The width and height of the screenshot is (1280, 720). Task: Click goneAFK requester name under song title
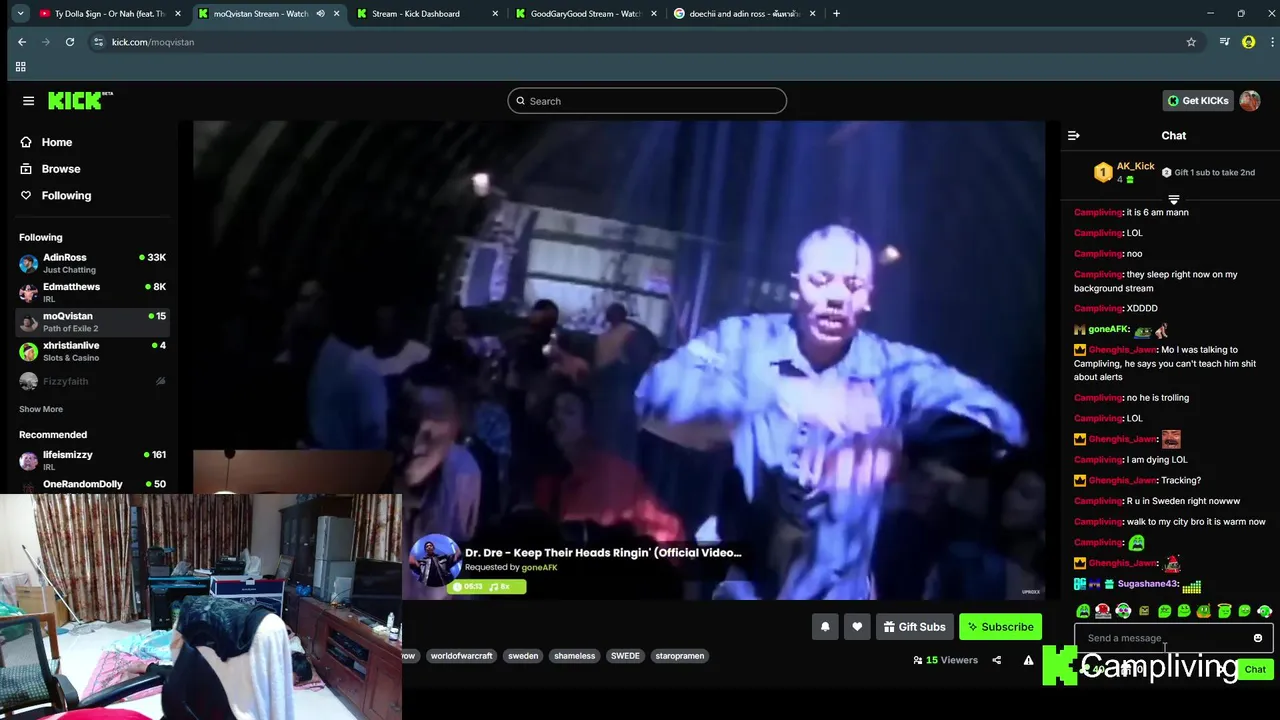pos(539,568)
